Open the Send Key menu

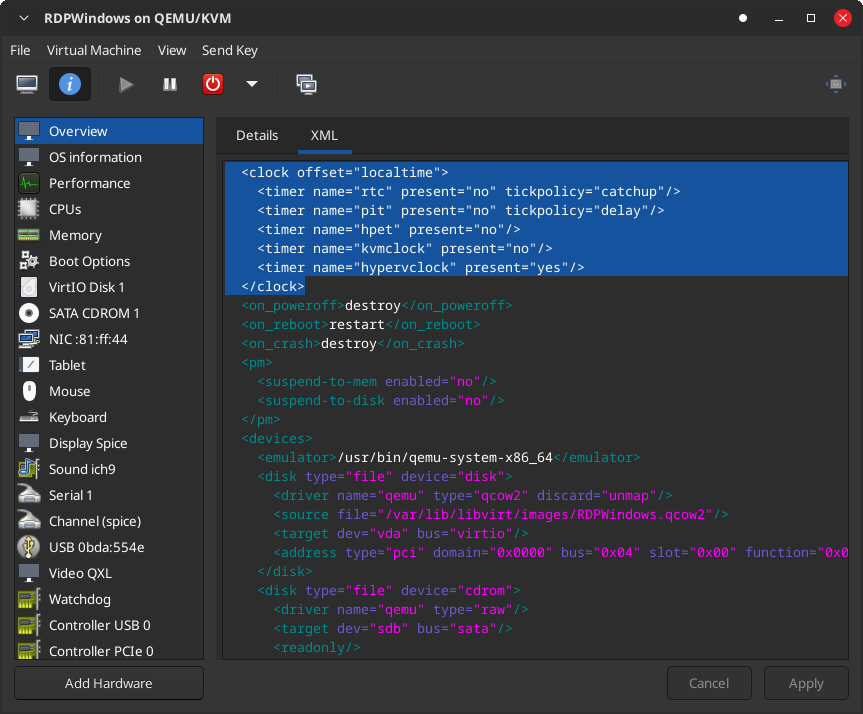point(229,50)
